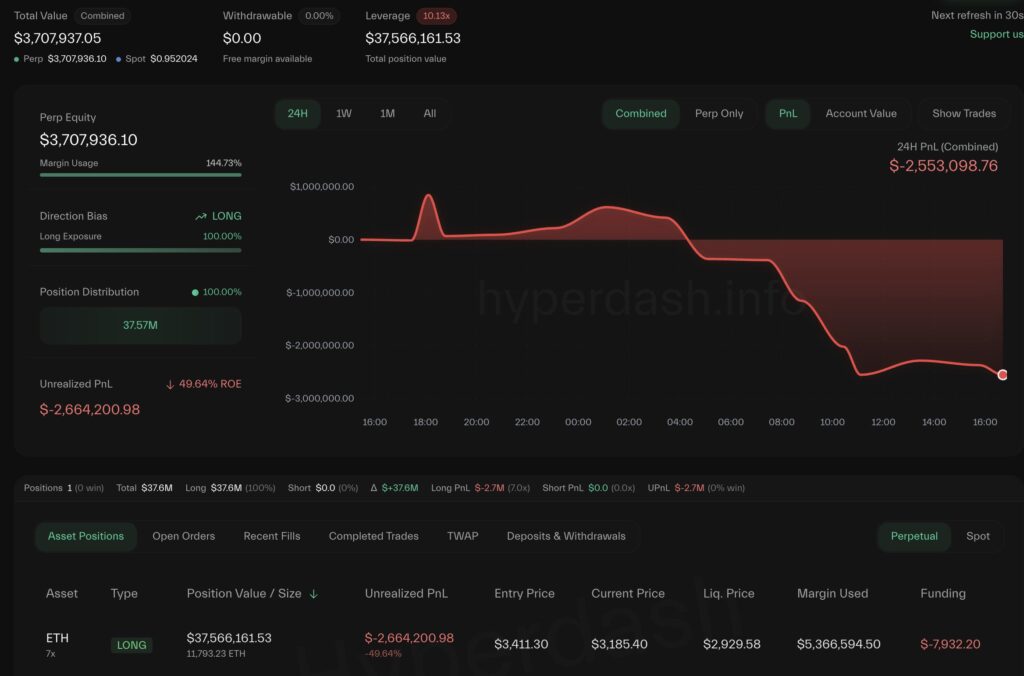Viewport: 1024px width, 676px height.
Task: Switch to the Completed Trades tab
Action: [x=372, y=536]
